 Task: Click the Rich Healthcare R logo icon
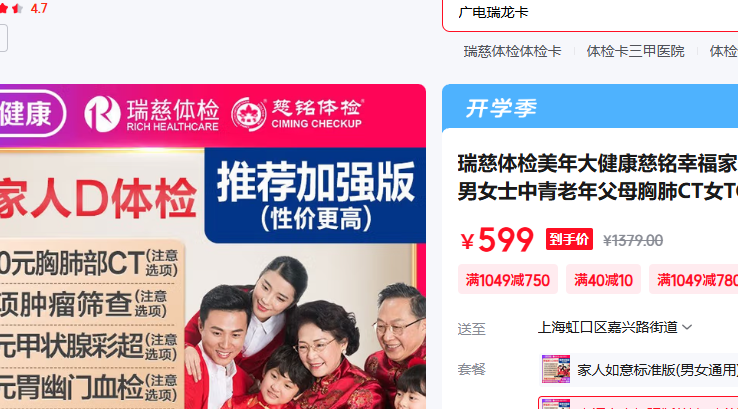coord(102,113)
